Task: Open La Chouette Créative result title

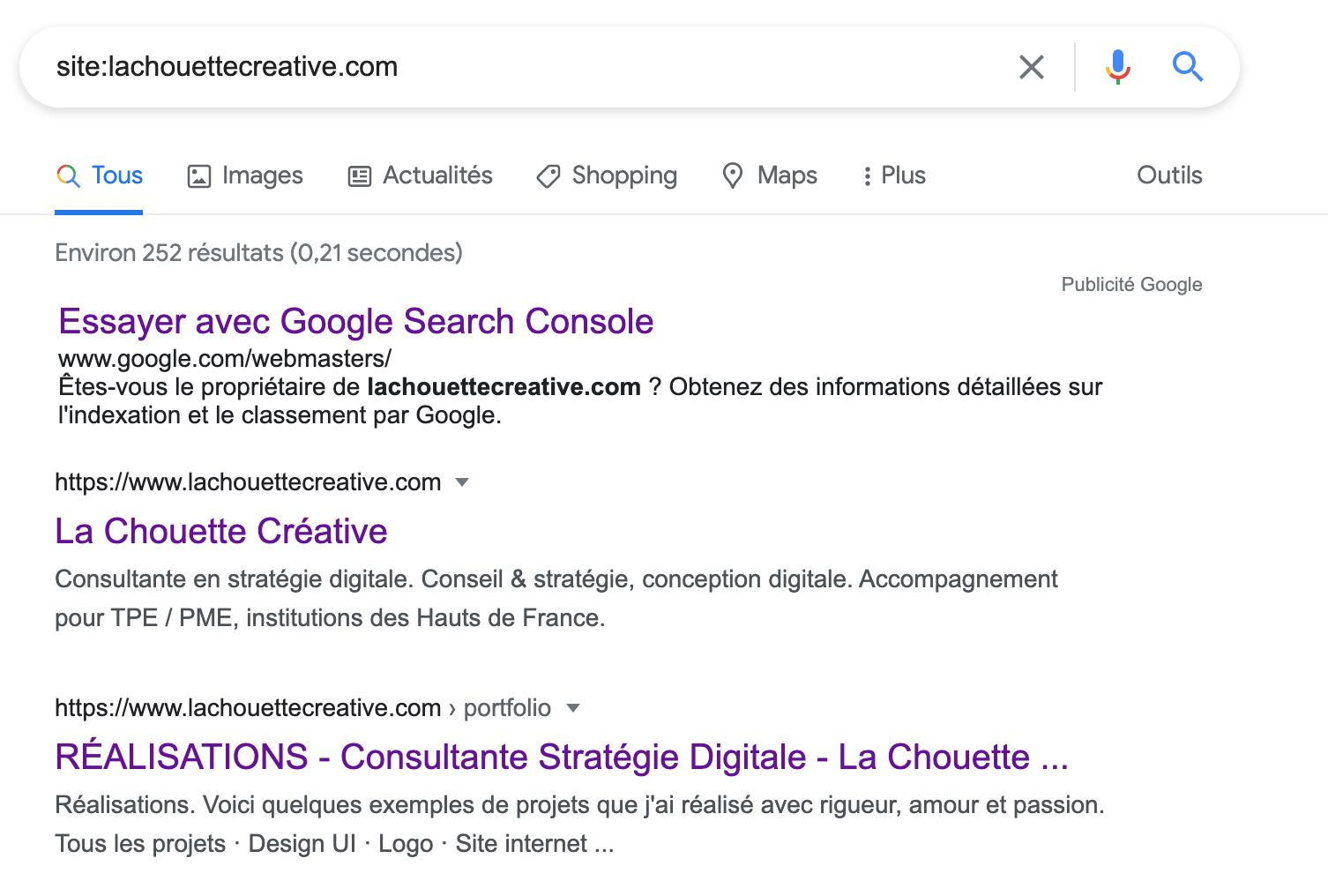Action: tap(221, 531)
